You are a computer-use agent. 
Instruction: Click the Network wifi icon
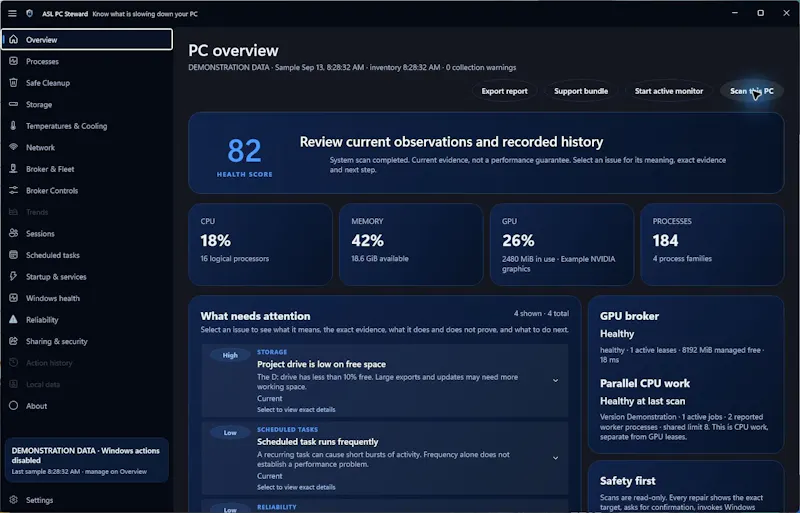click(x=14, y=147)
